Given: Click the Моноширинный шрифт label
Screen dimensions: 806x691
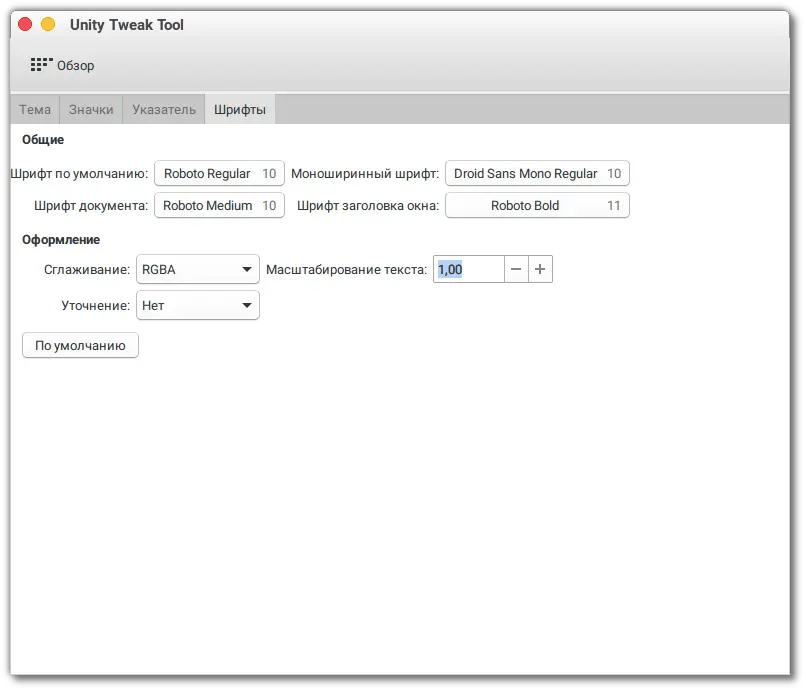Looking at the screenshot, I should click(x=365, y=174).
